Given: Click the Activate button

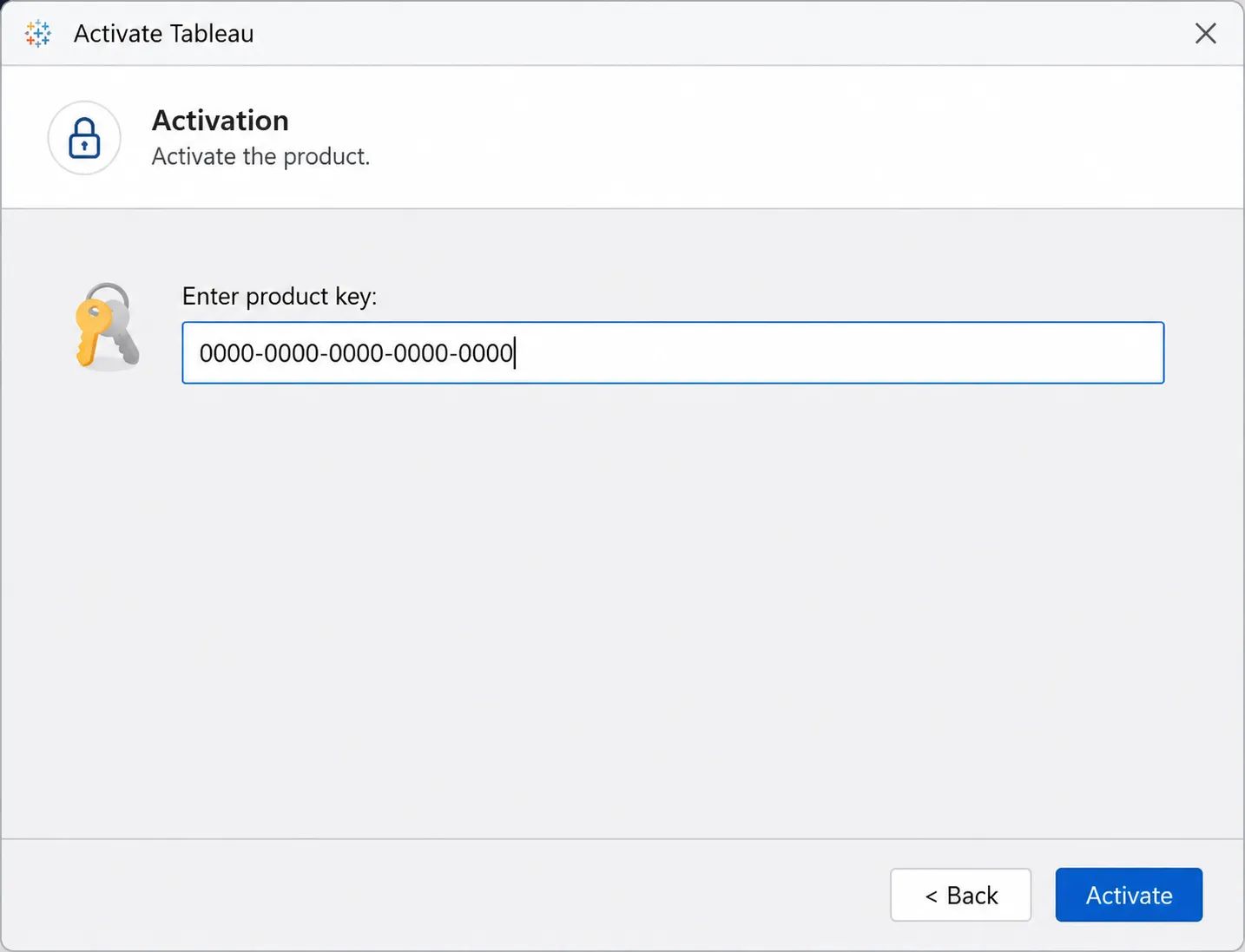Looking at the screenshot, I should coord(1129,895).
